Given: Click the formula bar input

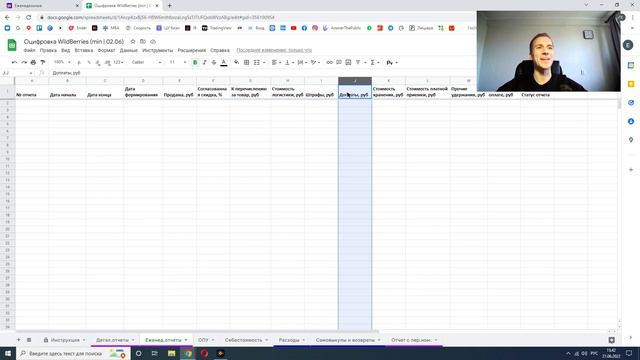Looking at the screenshot, I should point(261,73).
